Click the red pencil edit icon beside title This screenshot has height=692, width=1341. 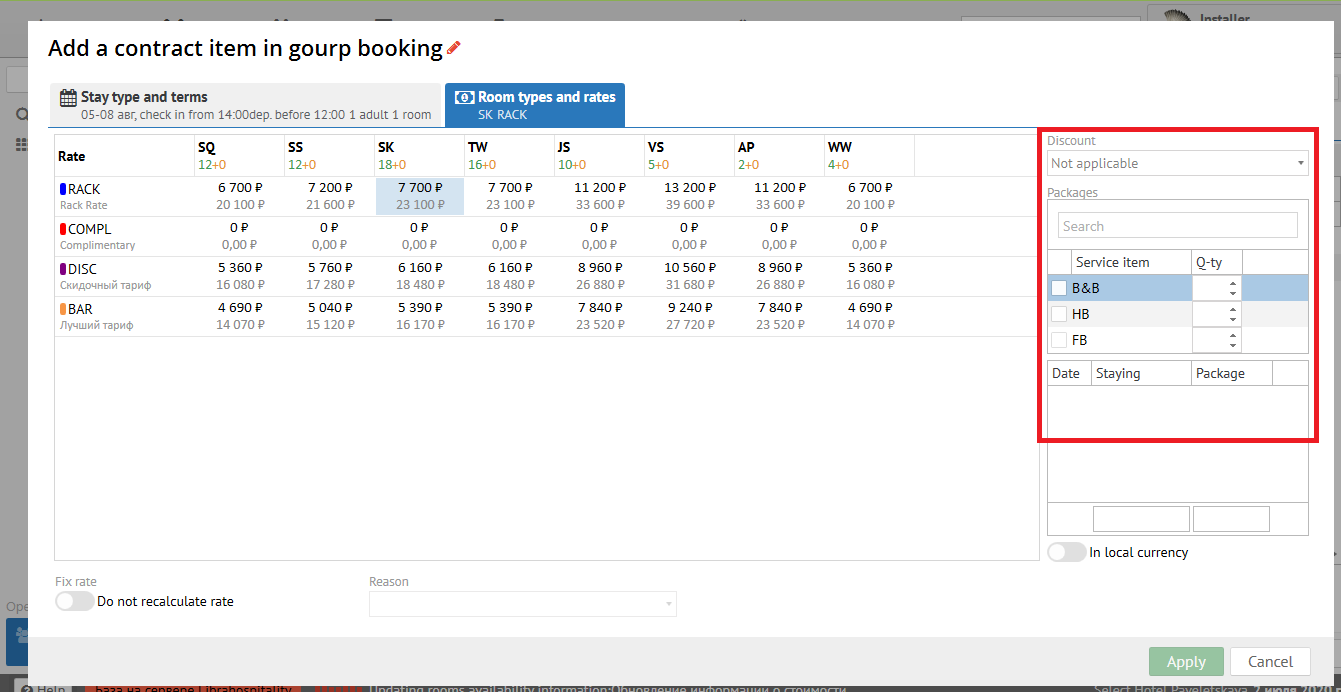454,48
